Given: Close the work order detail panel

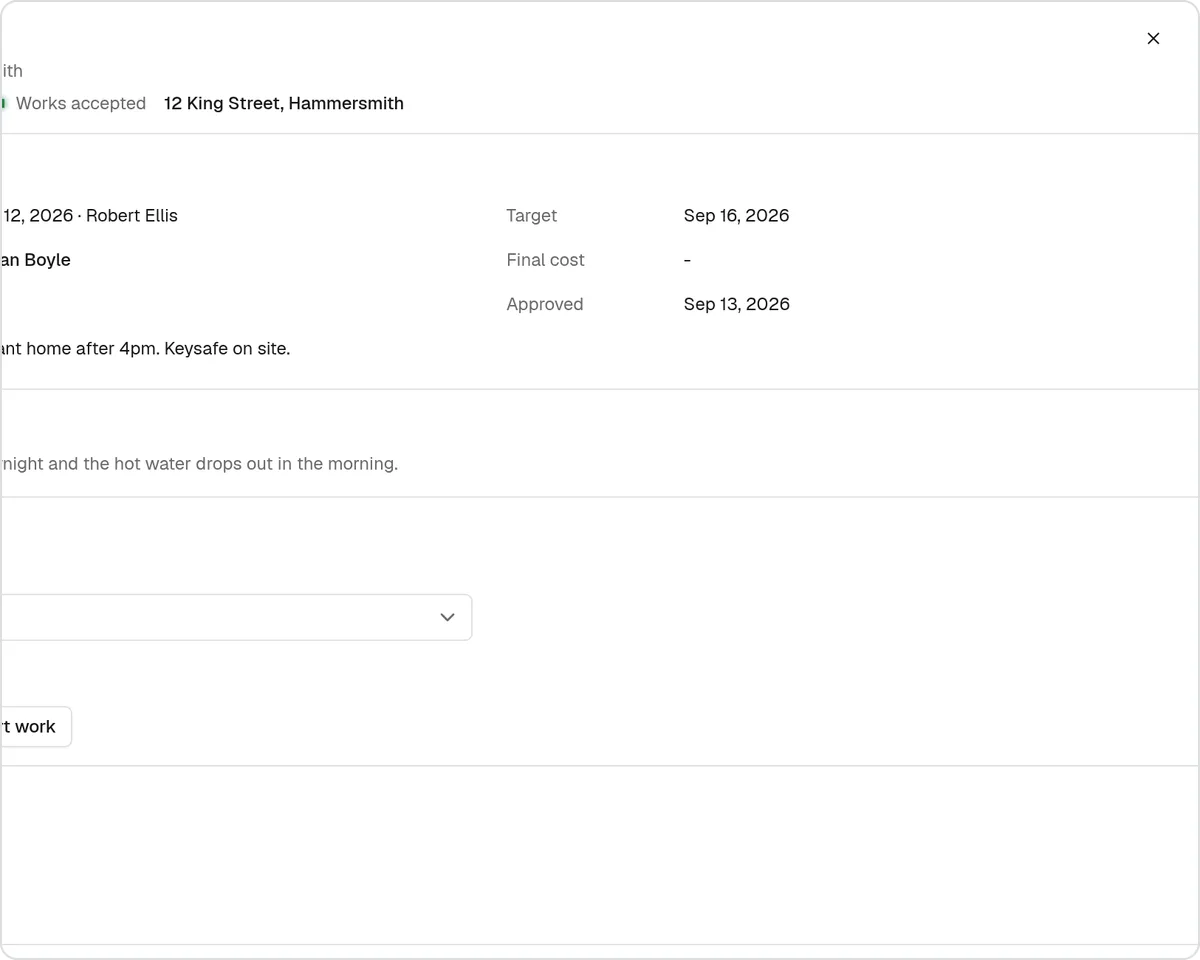Looking at the screenshot, I should (1153, 39).
